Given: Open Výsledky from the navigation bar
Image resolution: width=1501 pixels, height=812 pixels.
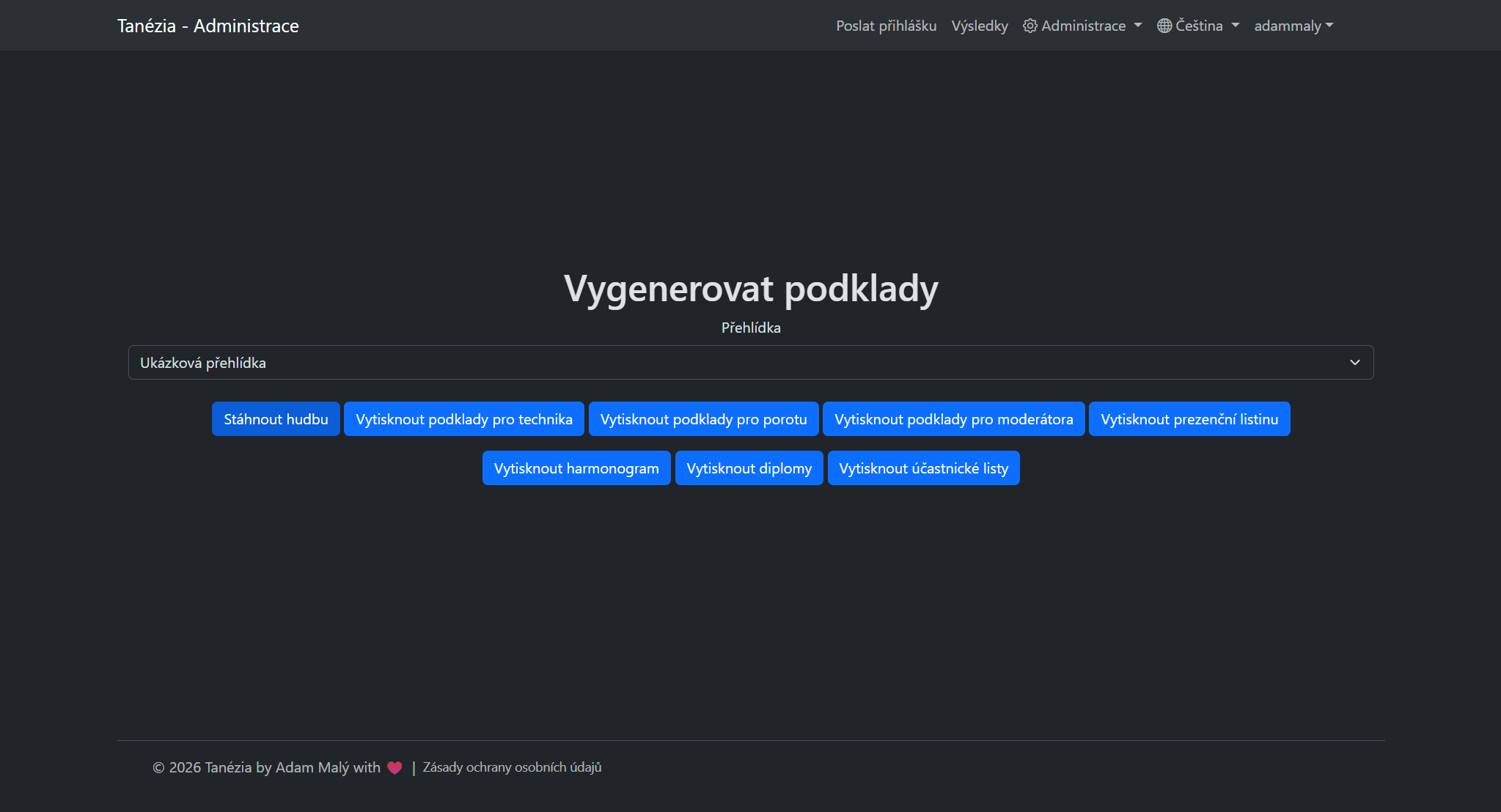Looking at the screenshot, I should (x=980, y=25).
